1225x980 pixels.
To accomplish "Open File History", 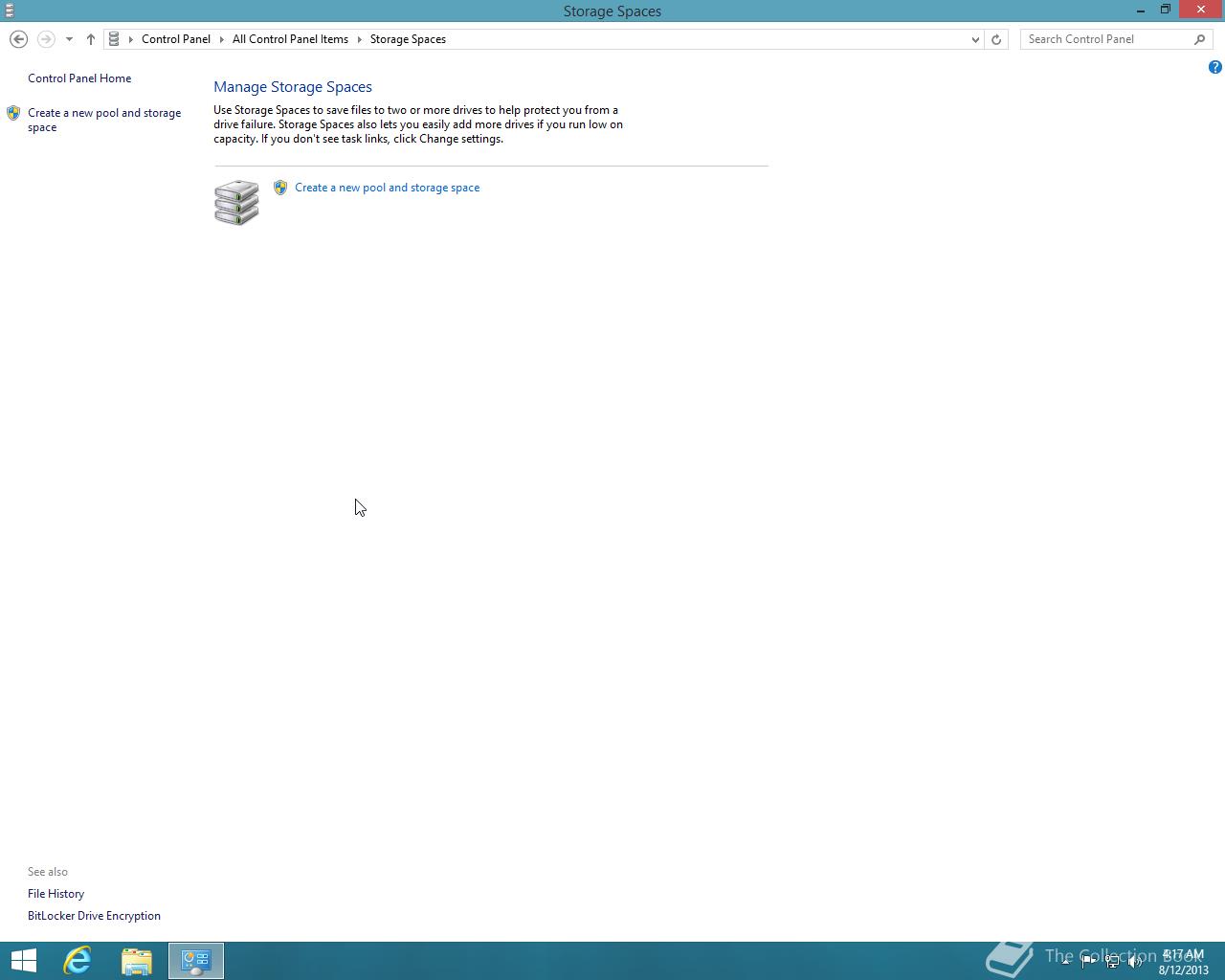I will coord(56,894).
